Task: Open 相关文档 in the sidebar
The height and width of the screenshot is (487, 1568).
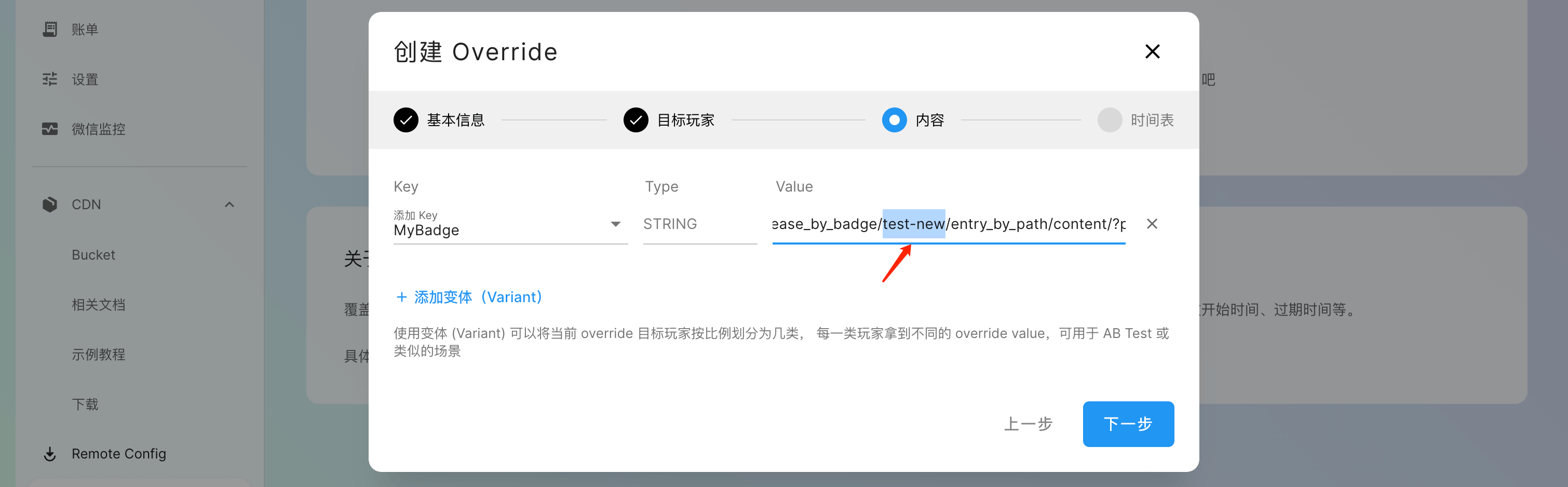Action: [99, 305]
